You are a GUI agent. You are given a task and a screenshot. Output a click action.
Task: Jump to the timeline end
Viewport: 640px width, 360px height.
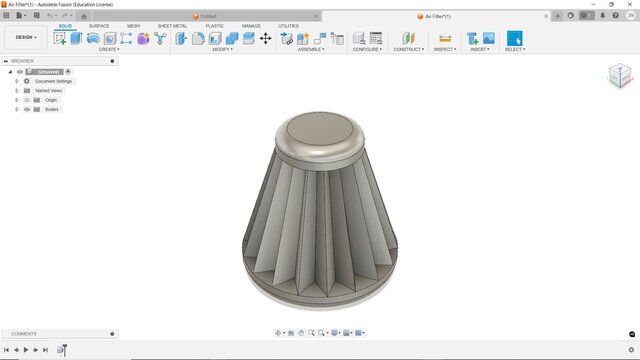coord(45,350)
